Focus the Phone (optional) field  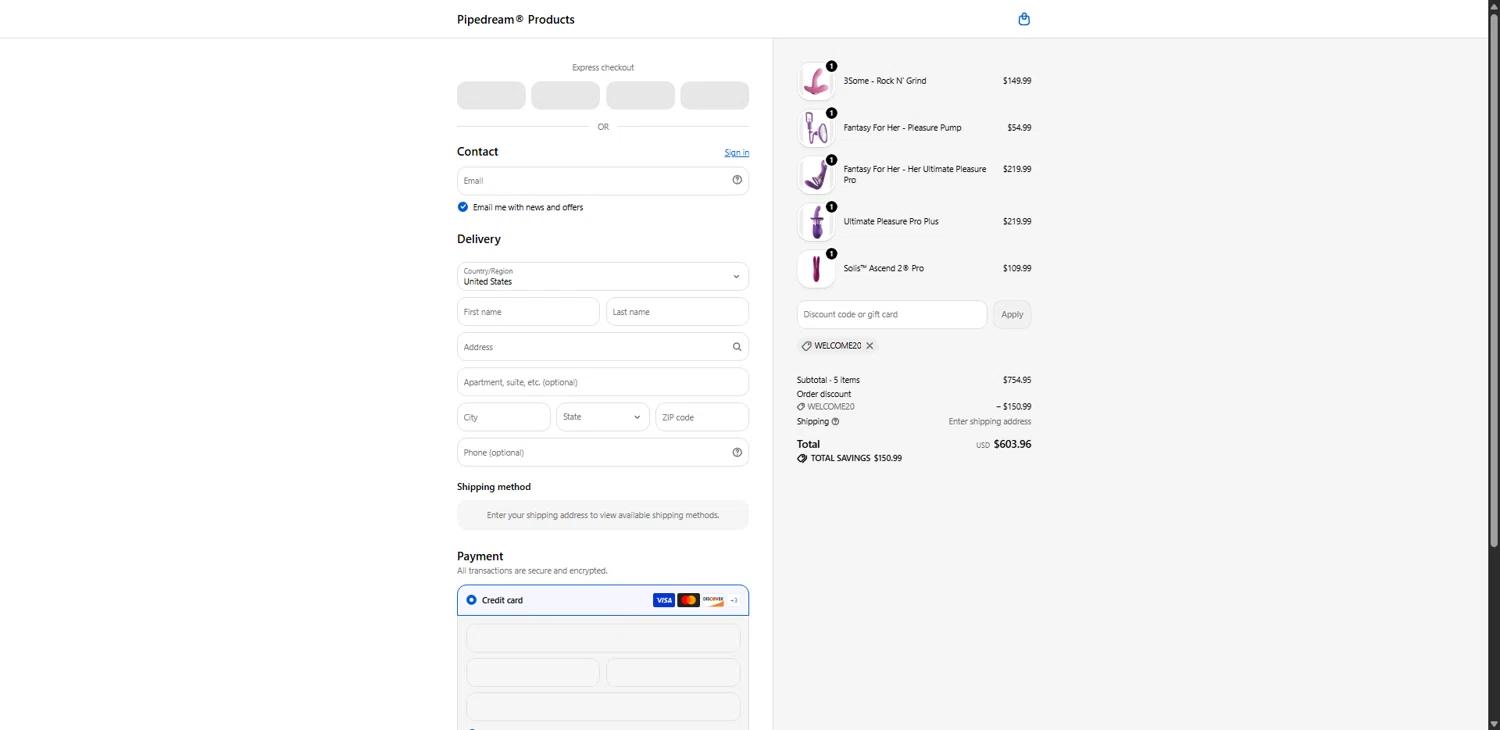coord(603,452)
